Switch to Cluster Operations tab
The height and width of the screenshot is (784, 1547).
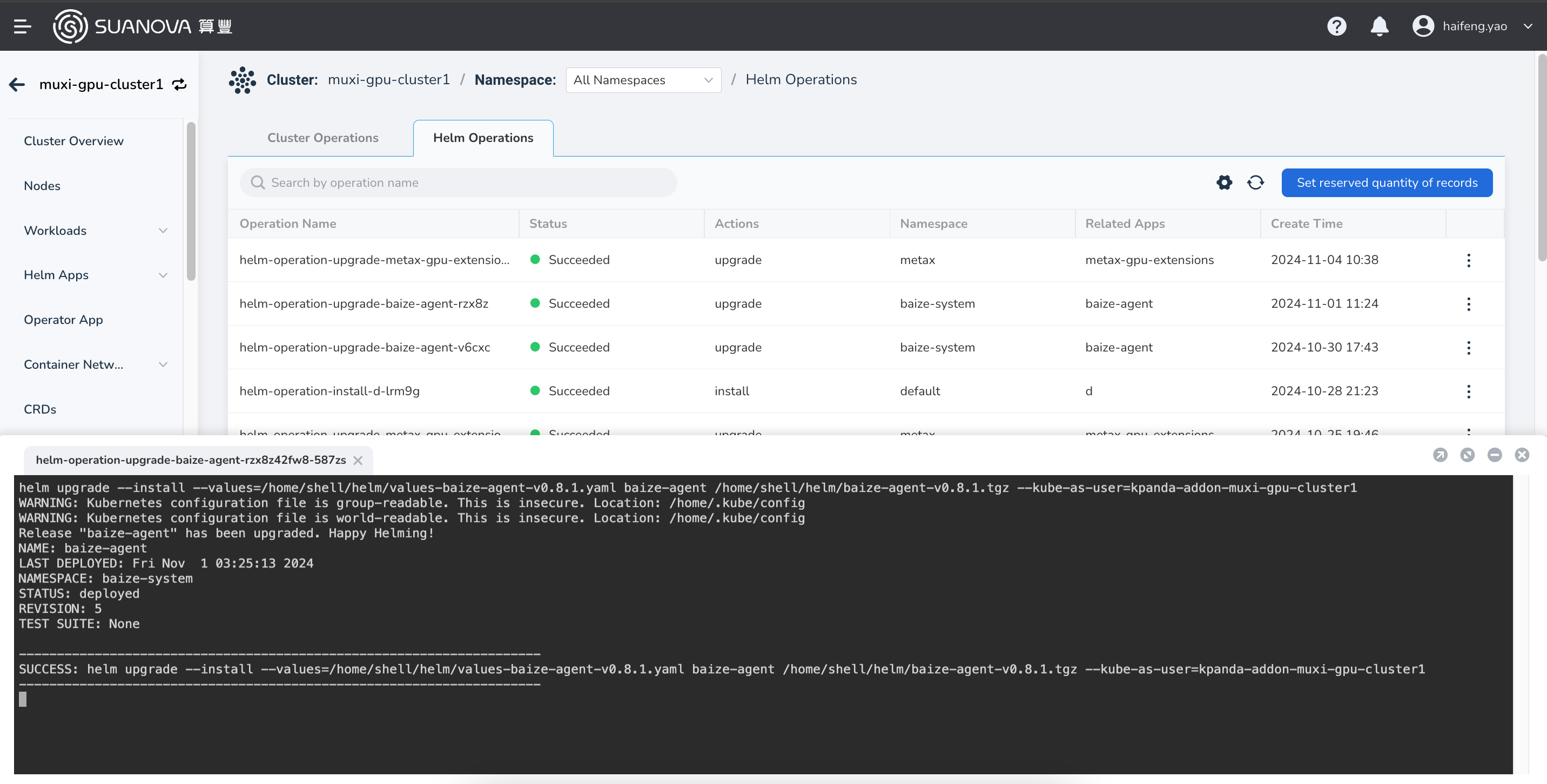point(323,138)
